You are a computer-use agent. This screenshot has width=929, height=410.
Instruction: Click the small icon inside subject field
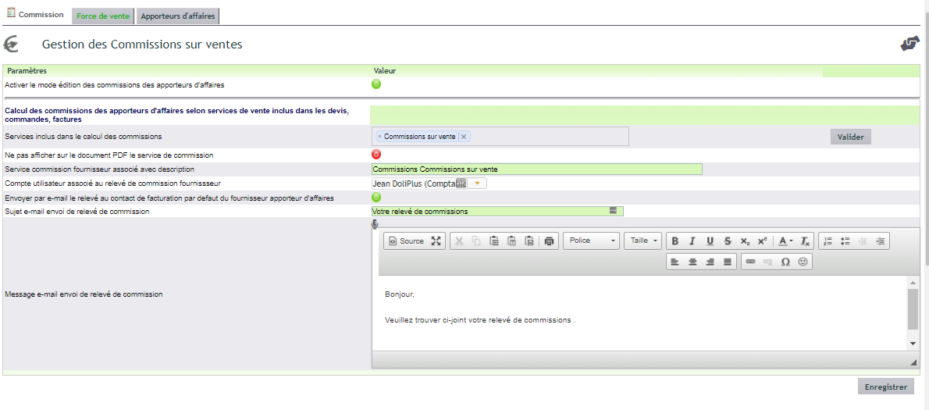[x=613, y=210]
